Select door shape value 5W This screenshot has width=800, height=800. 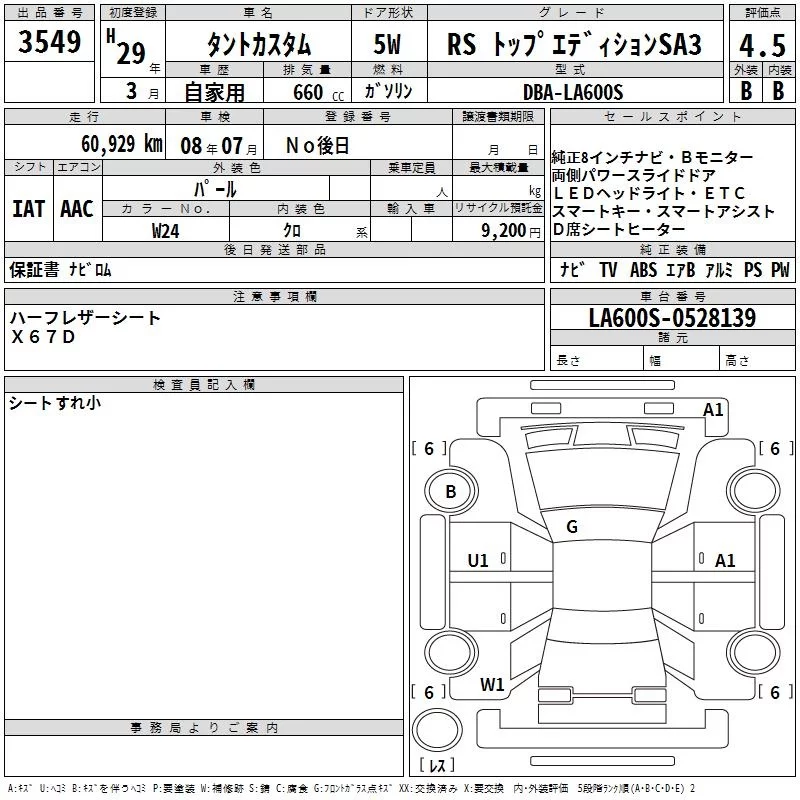[387, 44]
